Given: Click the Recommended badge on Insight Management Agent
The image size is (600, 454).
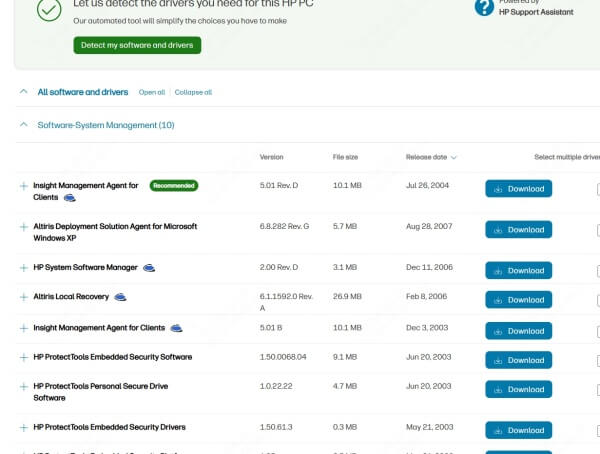Looking at the screenshot, I should tap(174, 186).
